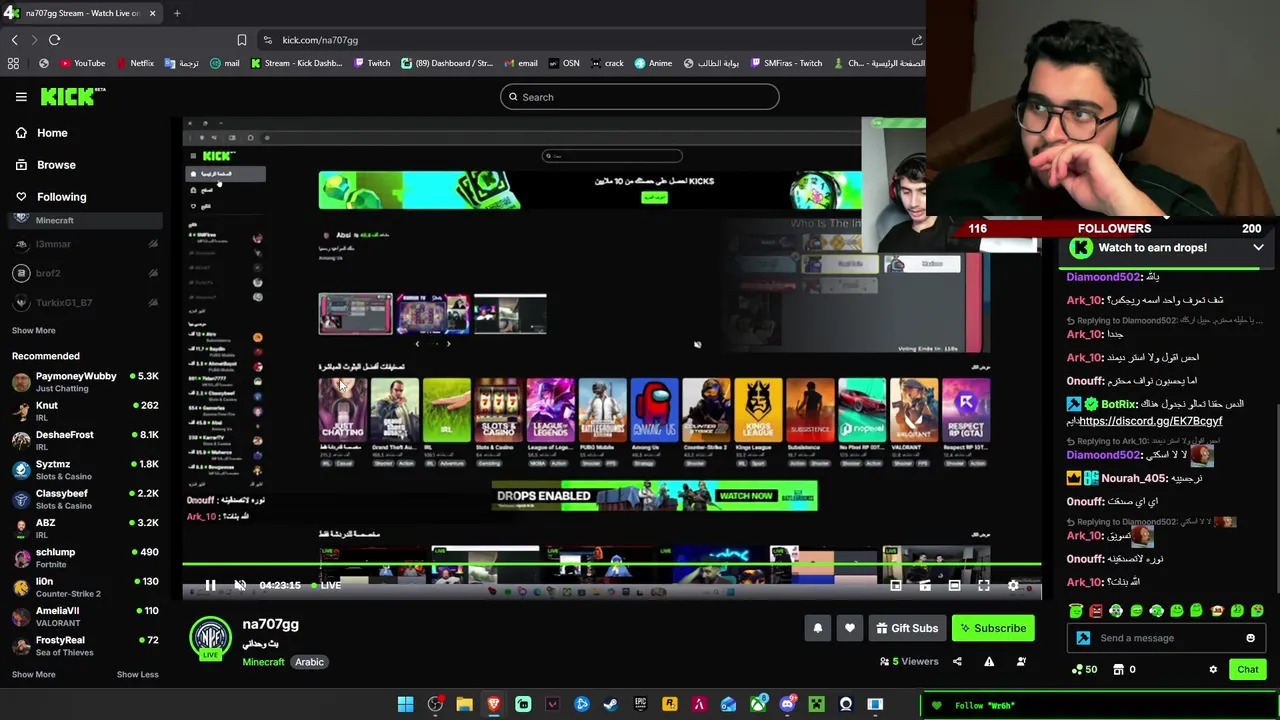Go back in browser history
Viewport: 1280px width, 720px height.
pyautogui.click(x=14, y=40)
